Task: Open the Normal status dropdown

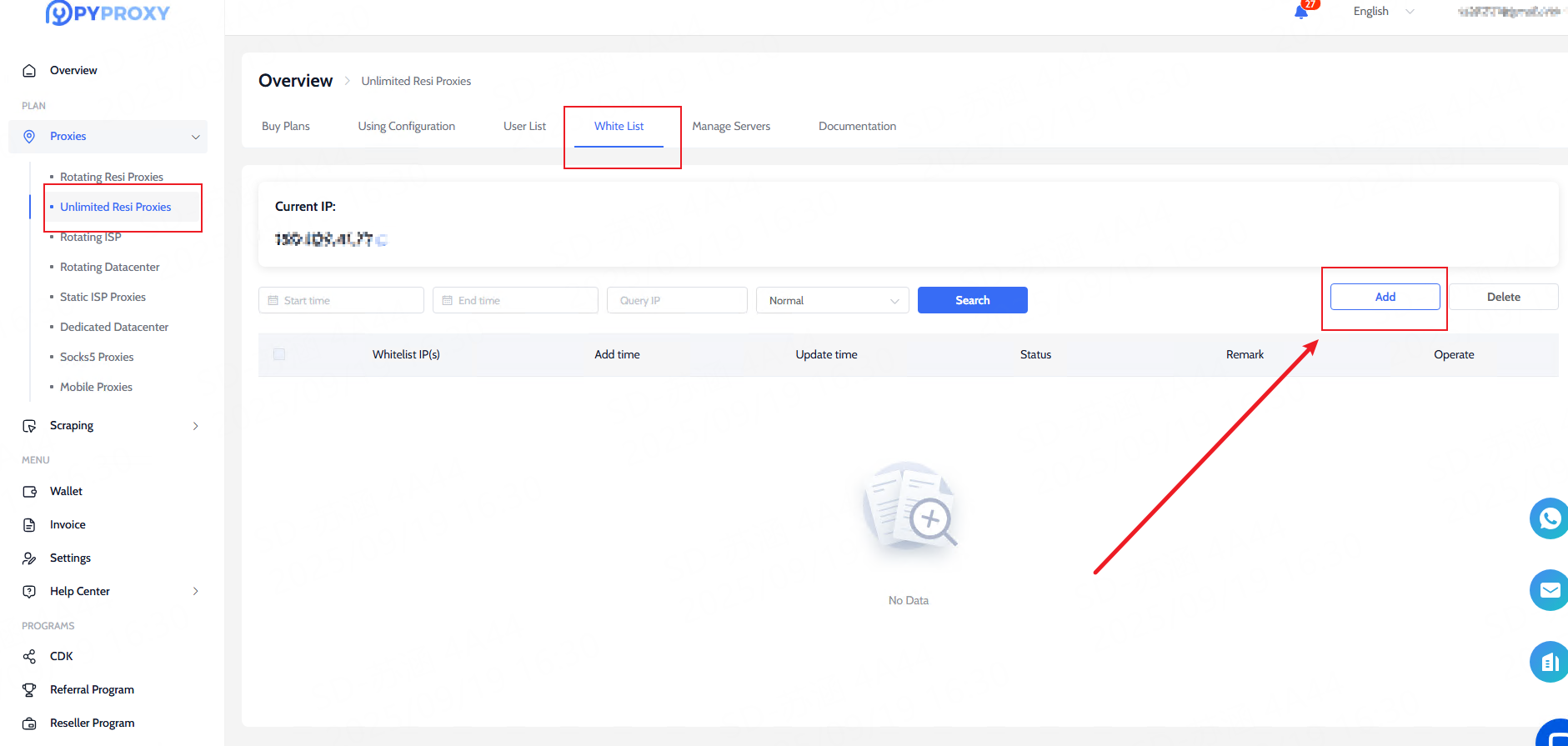Action: (x=832, y=300)
